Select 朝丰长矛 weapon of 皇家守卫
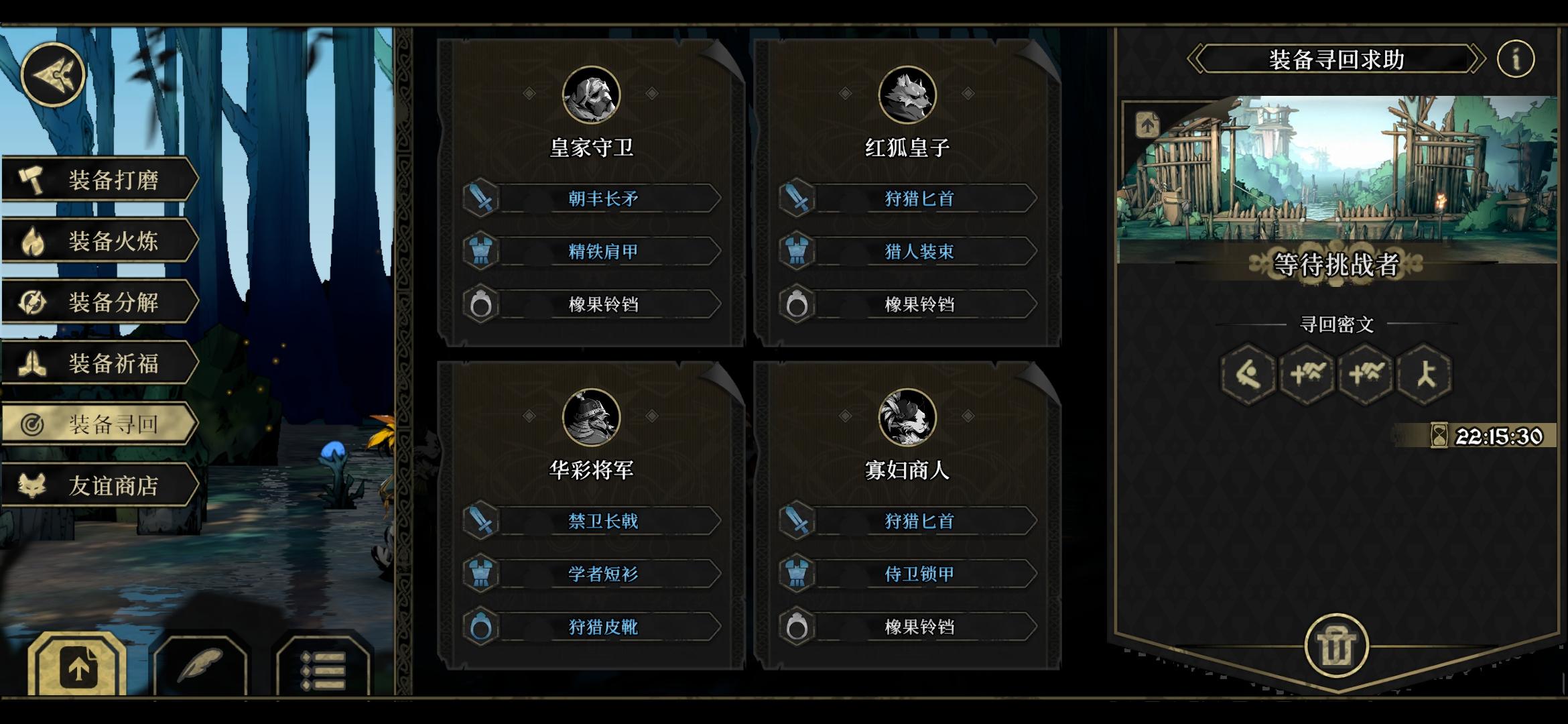 [592, 198]
